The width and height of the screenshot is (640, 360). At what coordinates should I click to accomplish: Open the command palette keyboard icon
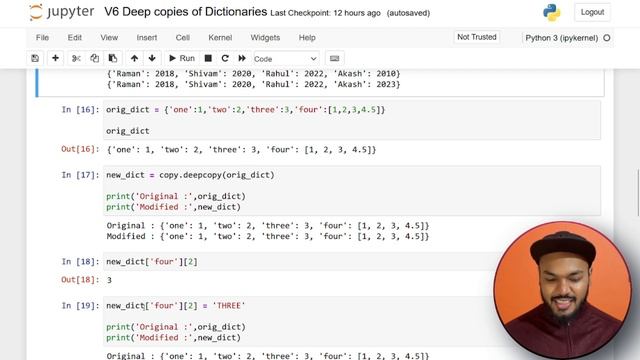[335, 58]
